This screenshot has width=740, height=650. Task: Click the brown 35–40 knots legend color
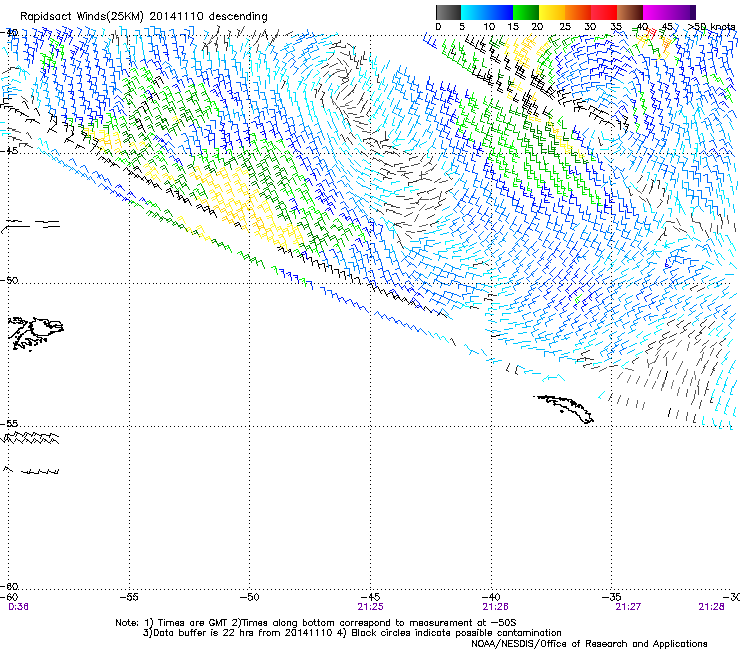630,12
